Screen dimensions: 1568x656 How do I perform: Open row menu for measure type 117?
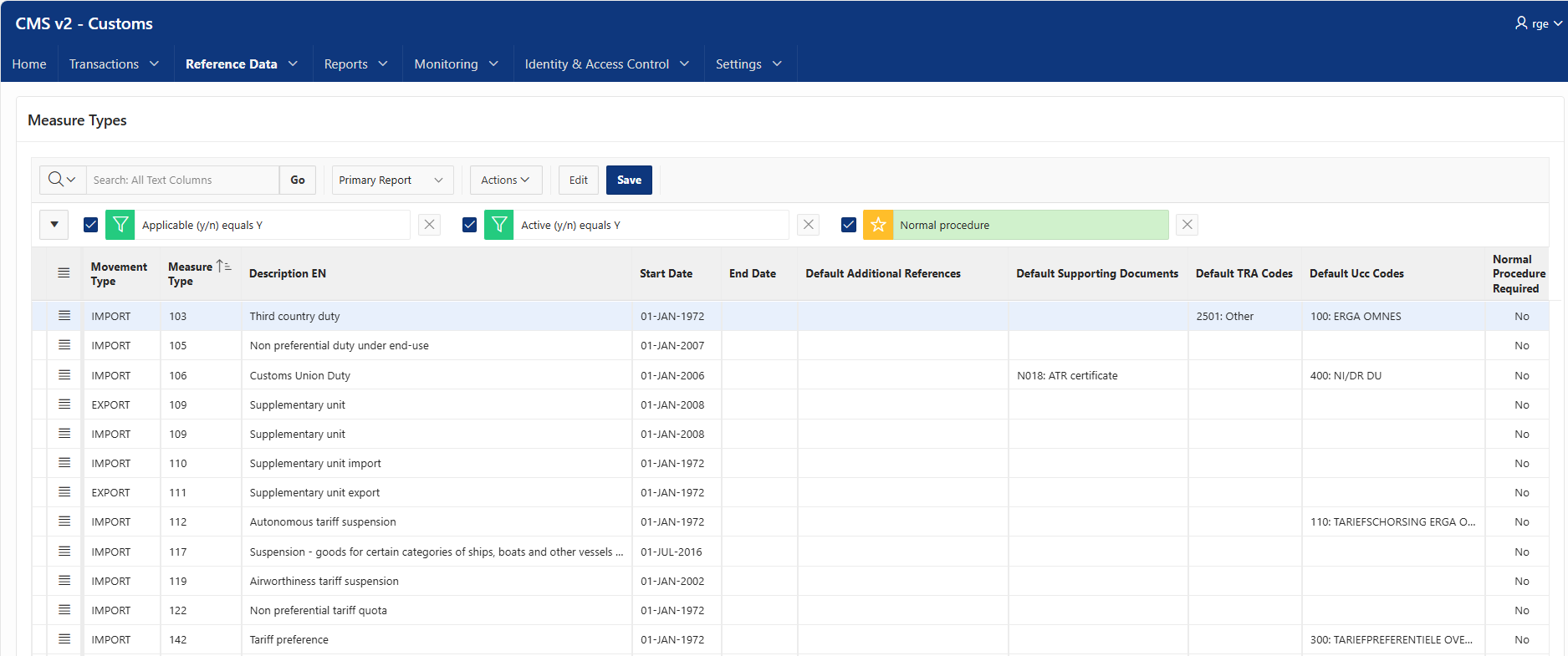(64, 552)
